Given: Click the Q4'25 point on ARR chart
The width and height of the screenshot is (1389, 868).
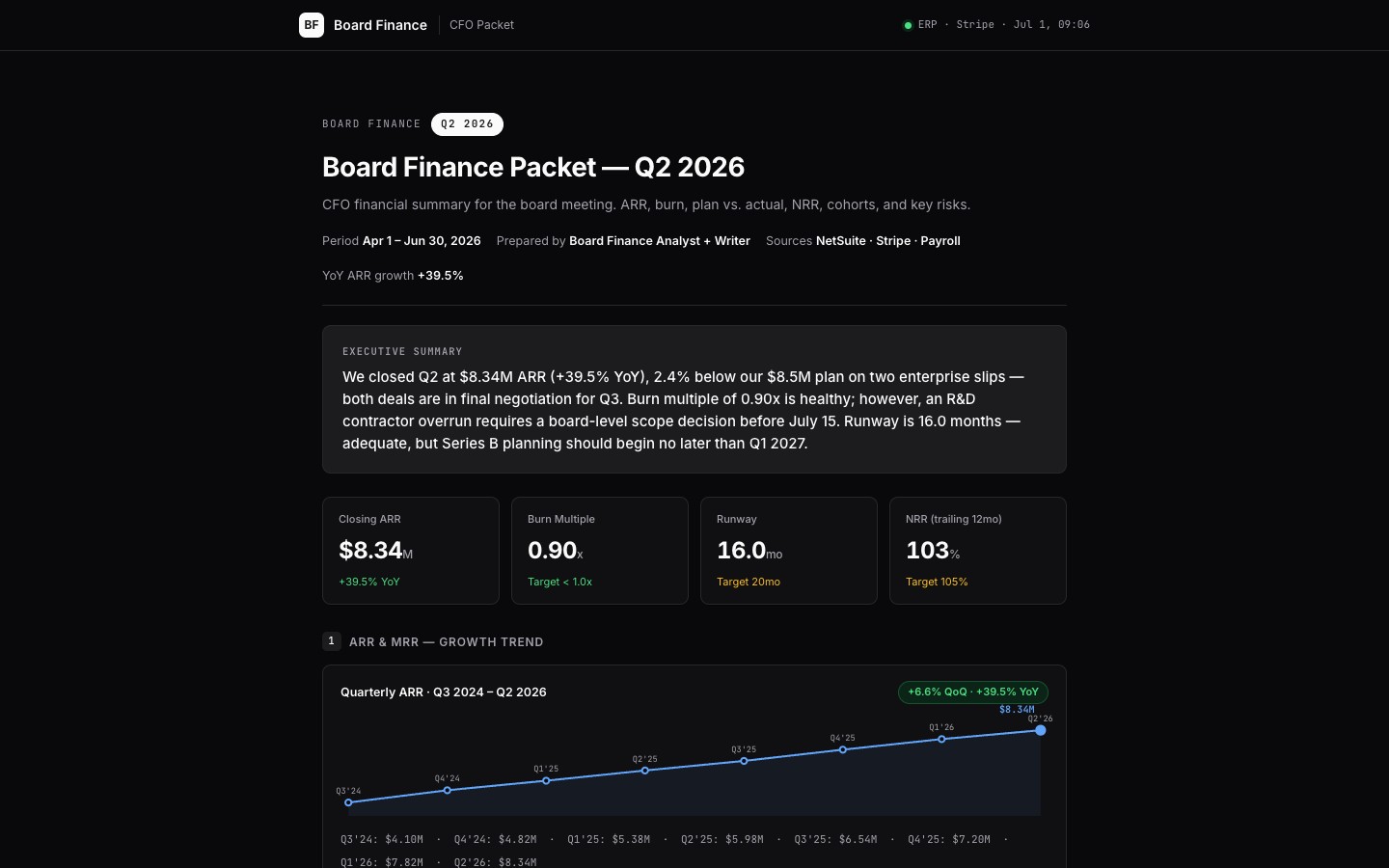Looking at the screenshot, I should tap(843, 749).
